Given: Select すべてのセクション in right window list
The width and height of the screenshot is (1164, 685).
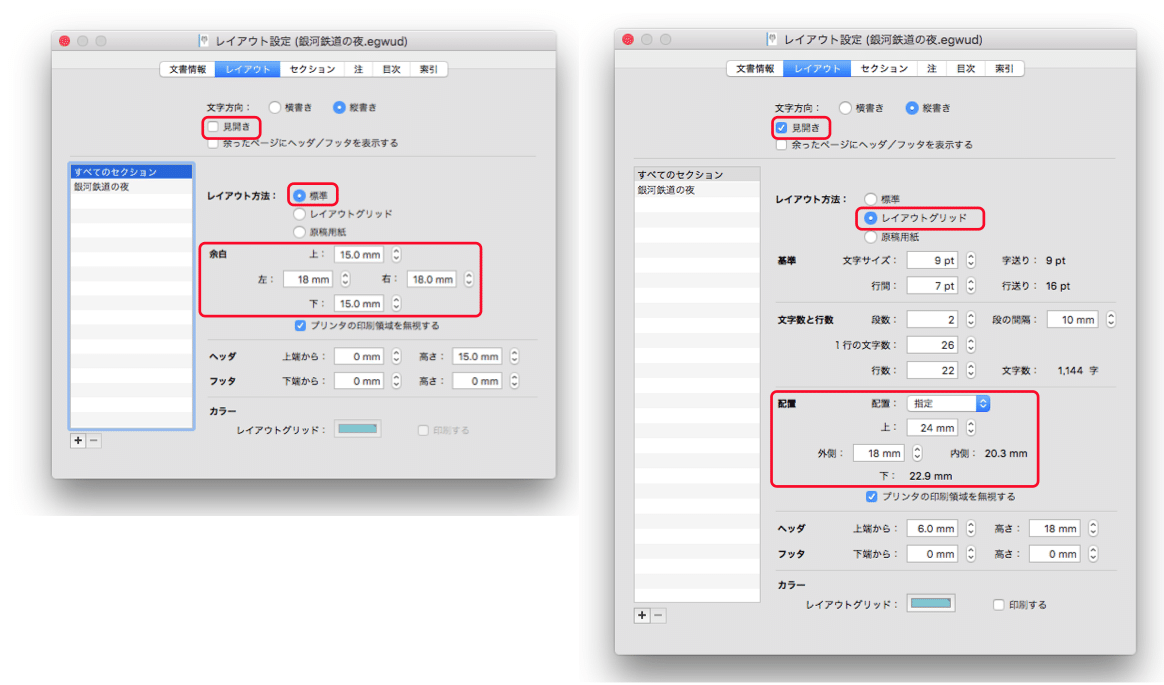Looking at the screenshot, I should tap(697, 174).
